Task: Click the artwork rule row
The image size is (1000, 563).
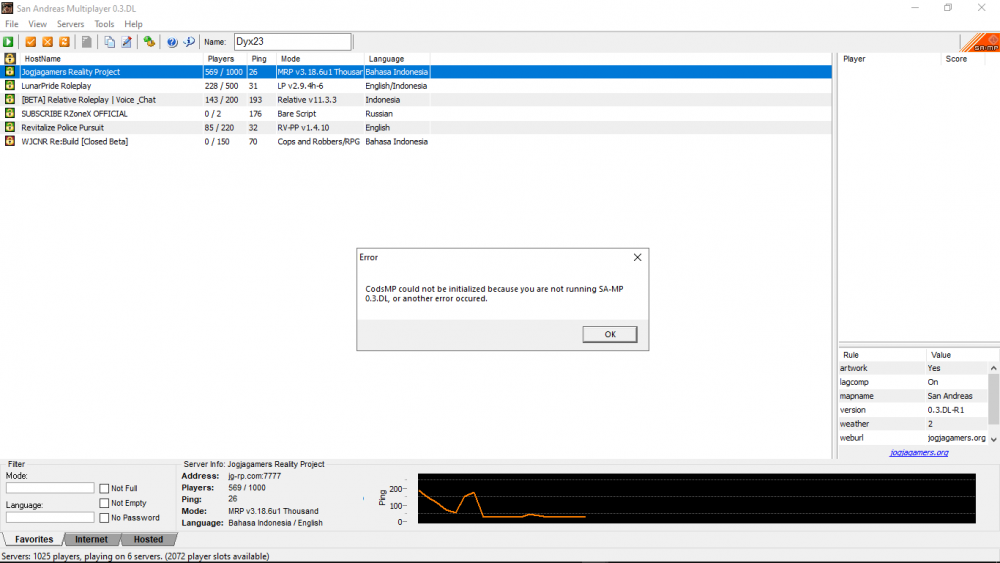Action: tap(913, 368)
